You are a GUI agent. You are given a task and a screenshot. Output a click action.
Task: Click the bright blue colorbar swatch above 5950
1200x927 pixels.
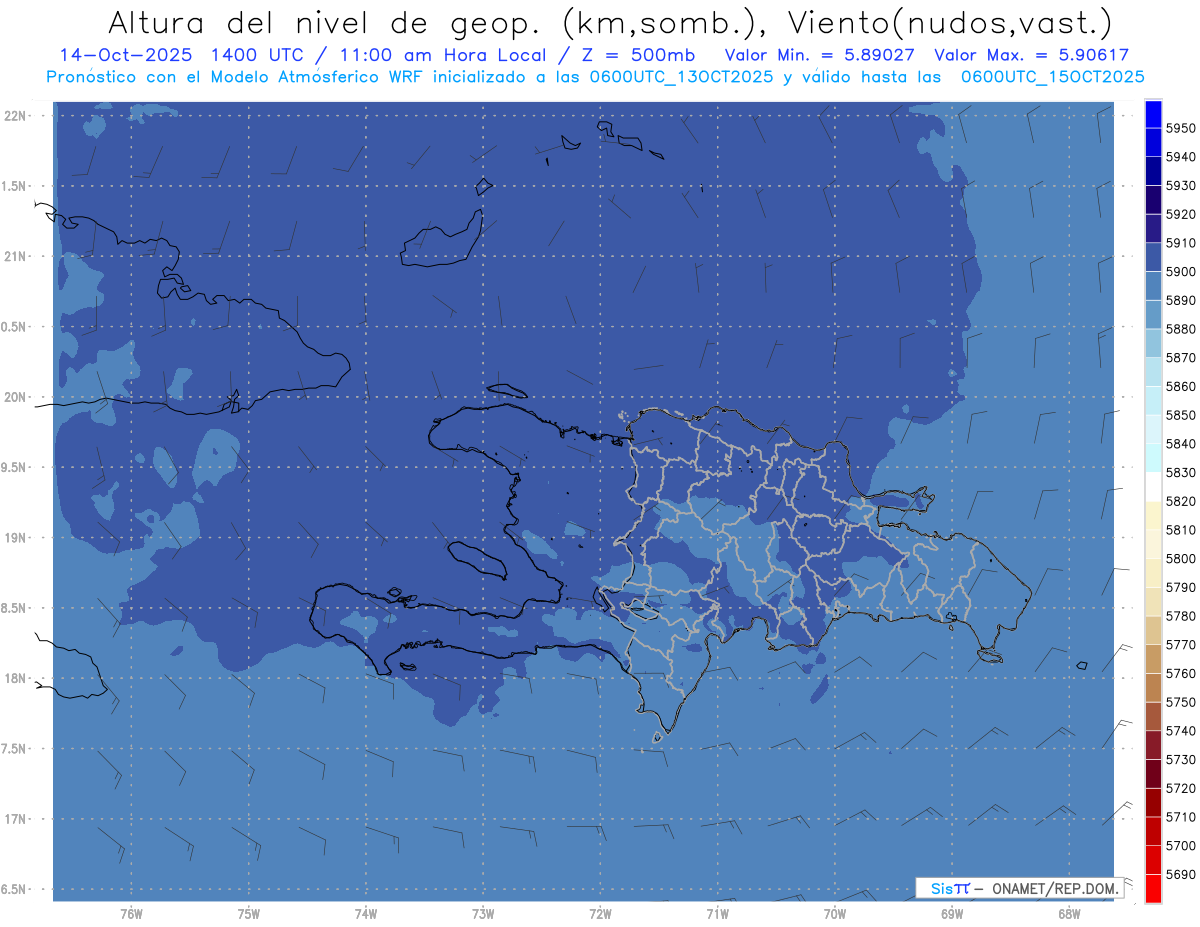(x=1153, y=114)
